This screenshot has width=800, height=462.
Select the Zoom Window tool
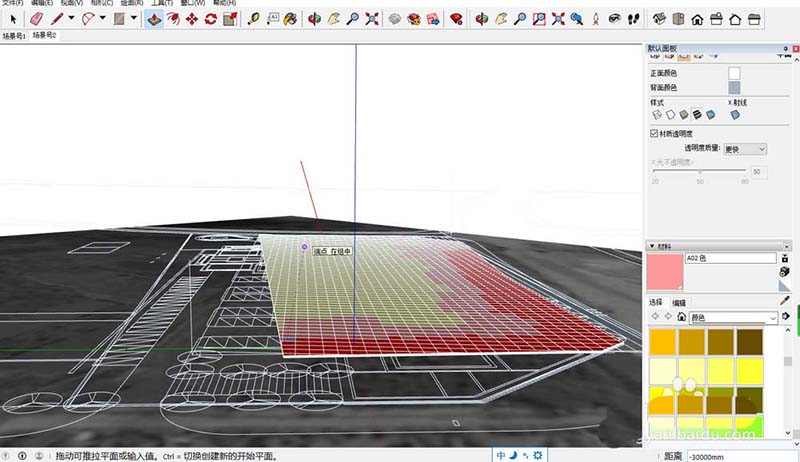[x=539, y=19]
